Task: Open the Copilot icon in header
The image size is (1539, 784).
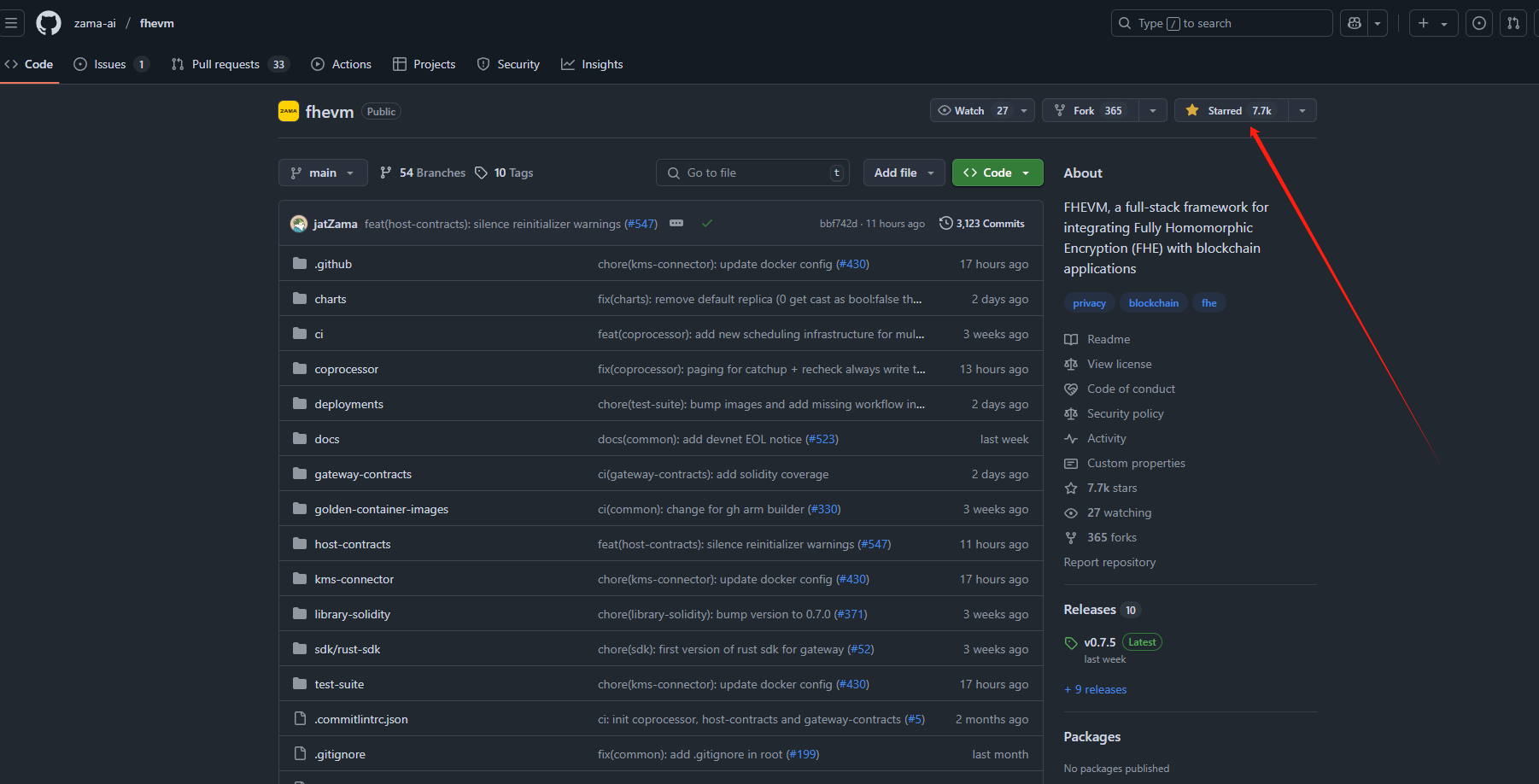Action: [1355, 23]
